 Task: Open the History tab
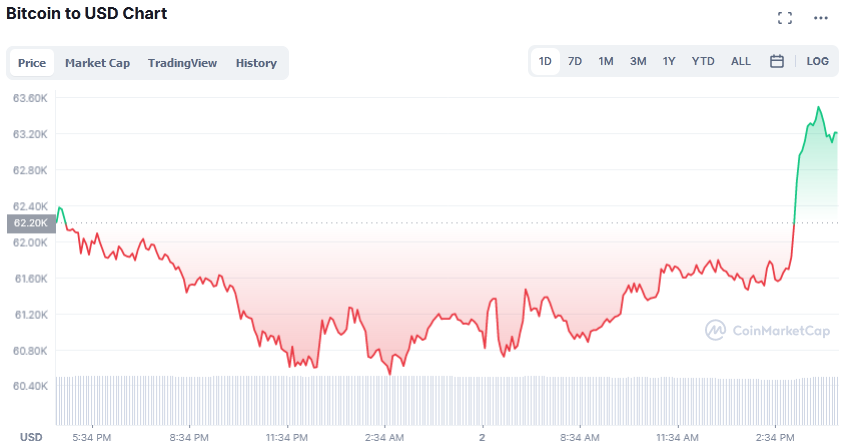coord(256,63)
